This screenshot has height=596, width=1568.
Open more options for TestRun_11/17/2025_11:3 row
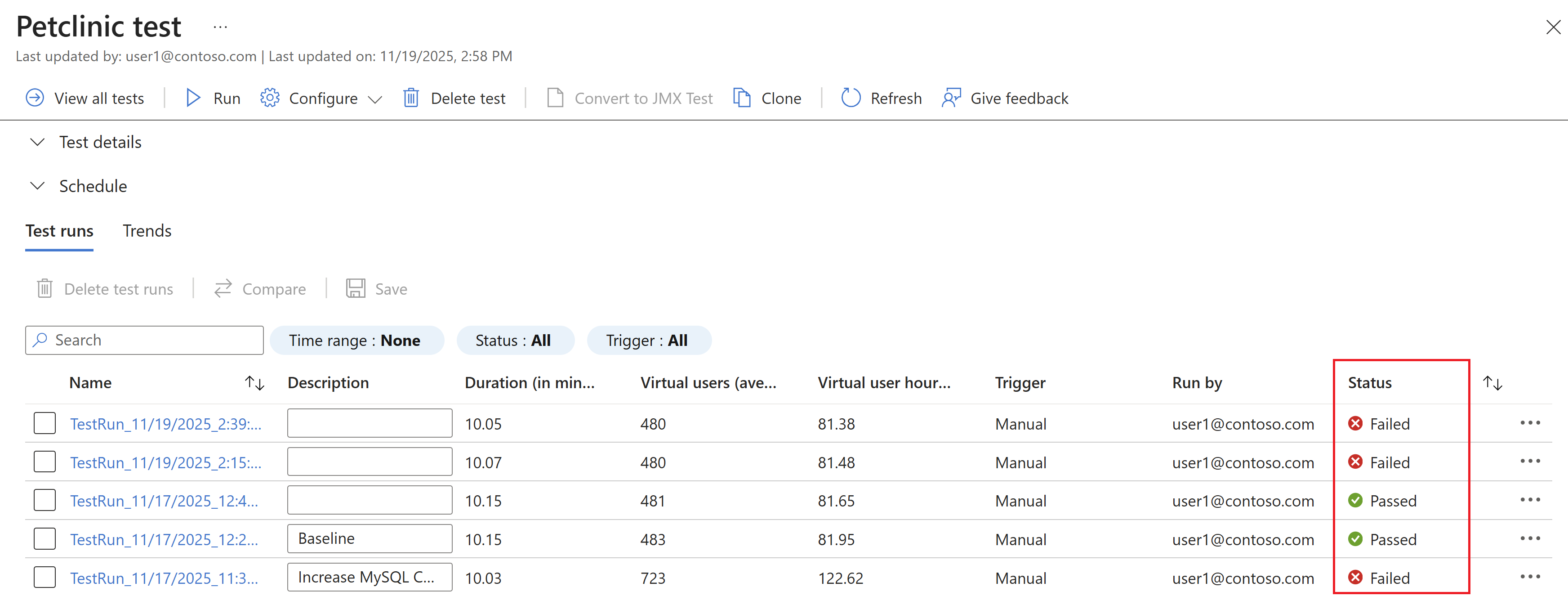(x=1530, y=577)
